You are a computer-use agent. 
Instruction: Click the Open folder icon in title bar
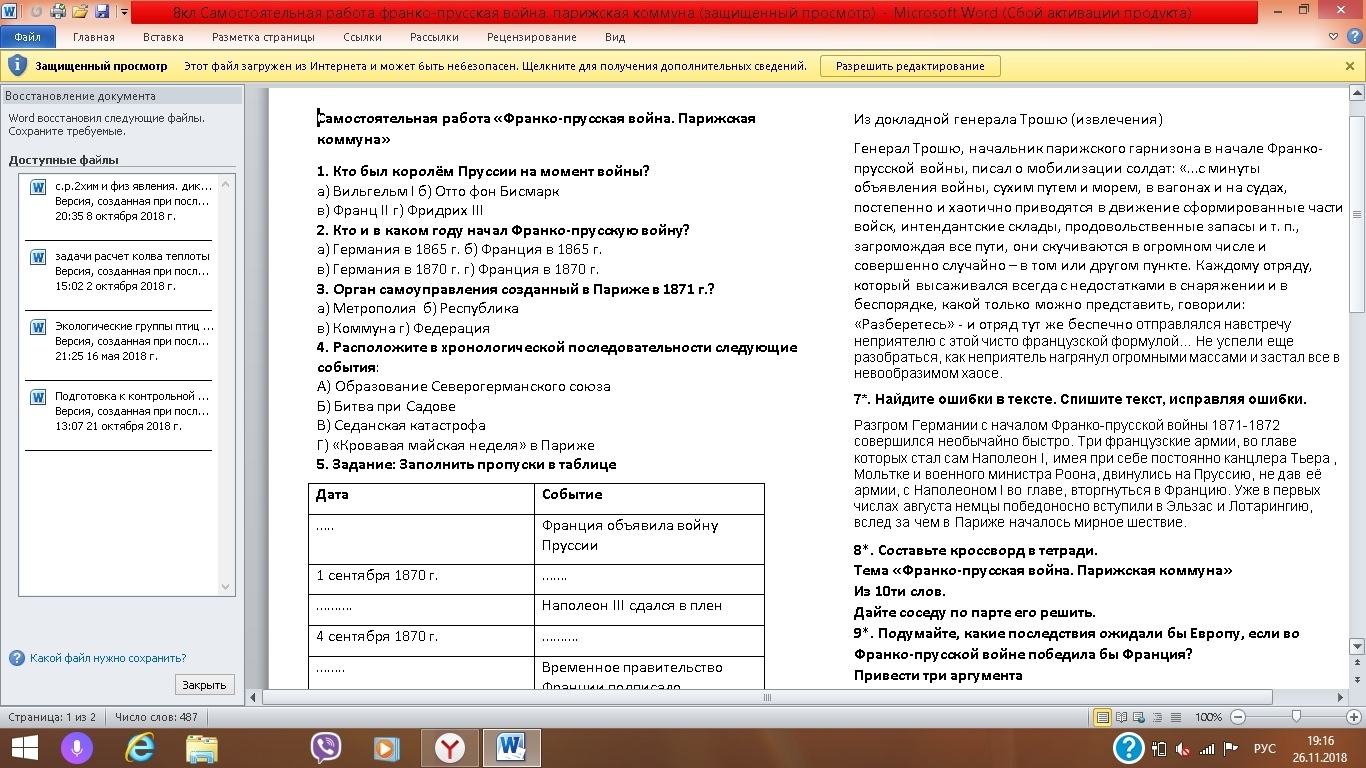pyautogui.click(x=79, y=12)
